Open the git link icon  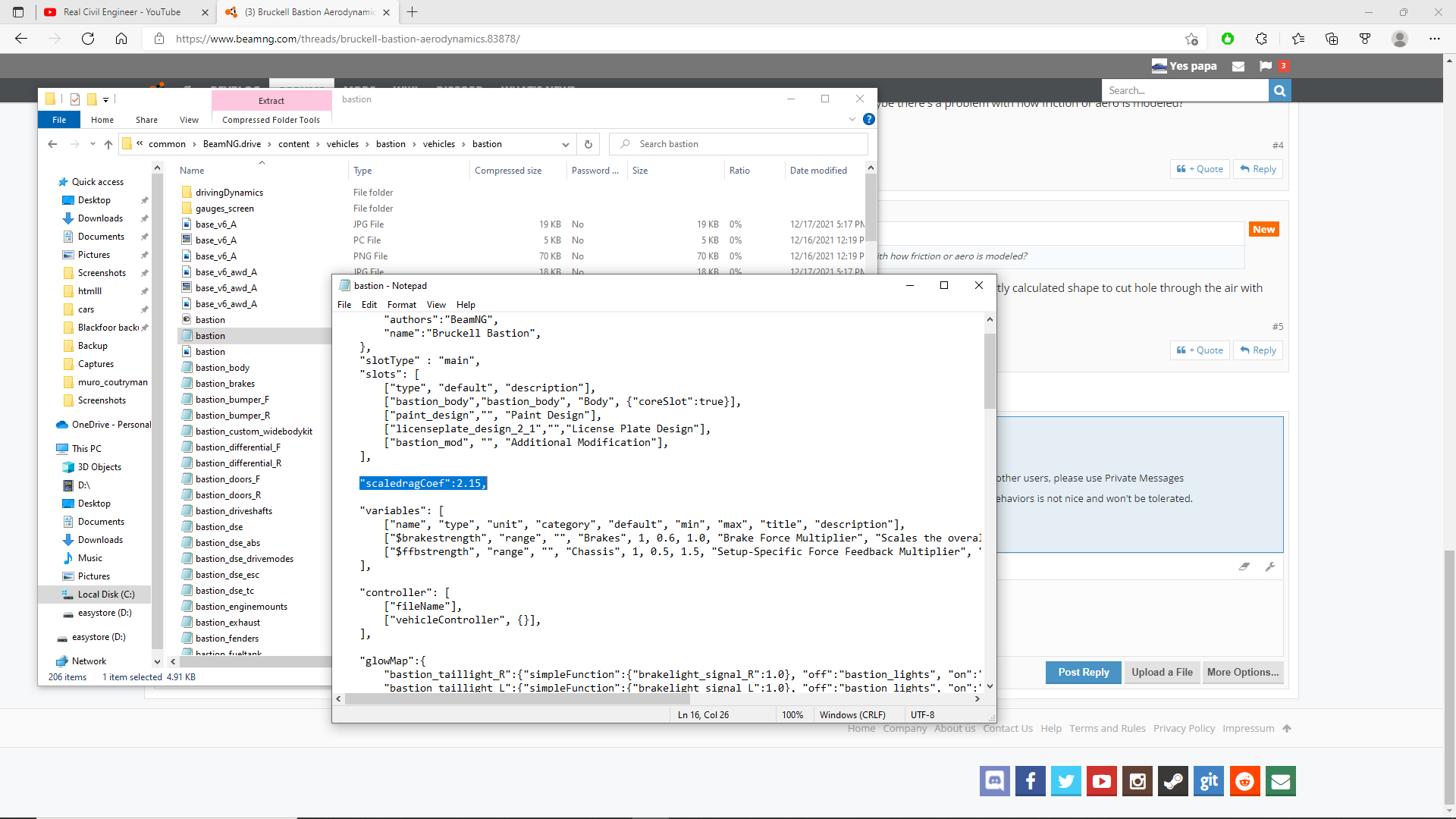pyautogui.click(x=1209, y=781)
